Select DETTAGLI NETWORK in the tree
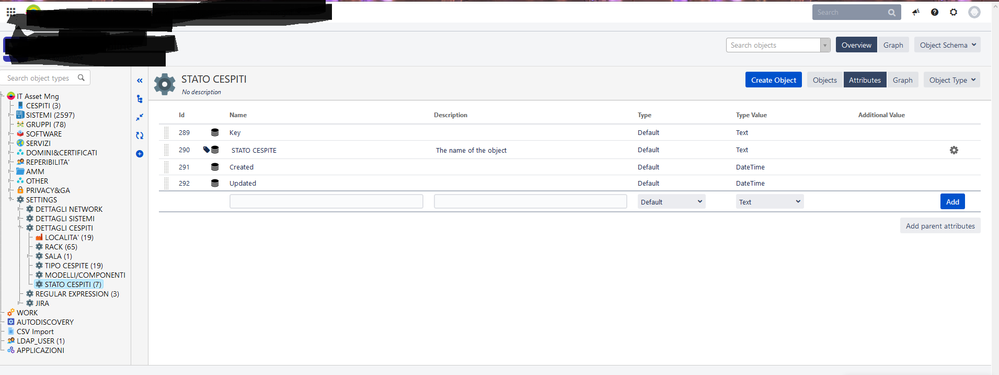The width and height of the screenshot is (999, 375). (x=69, y=209)
